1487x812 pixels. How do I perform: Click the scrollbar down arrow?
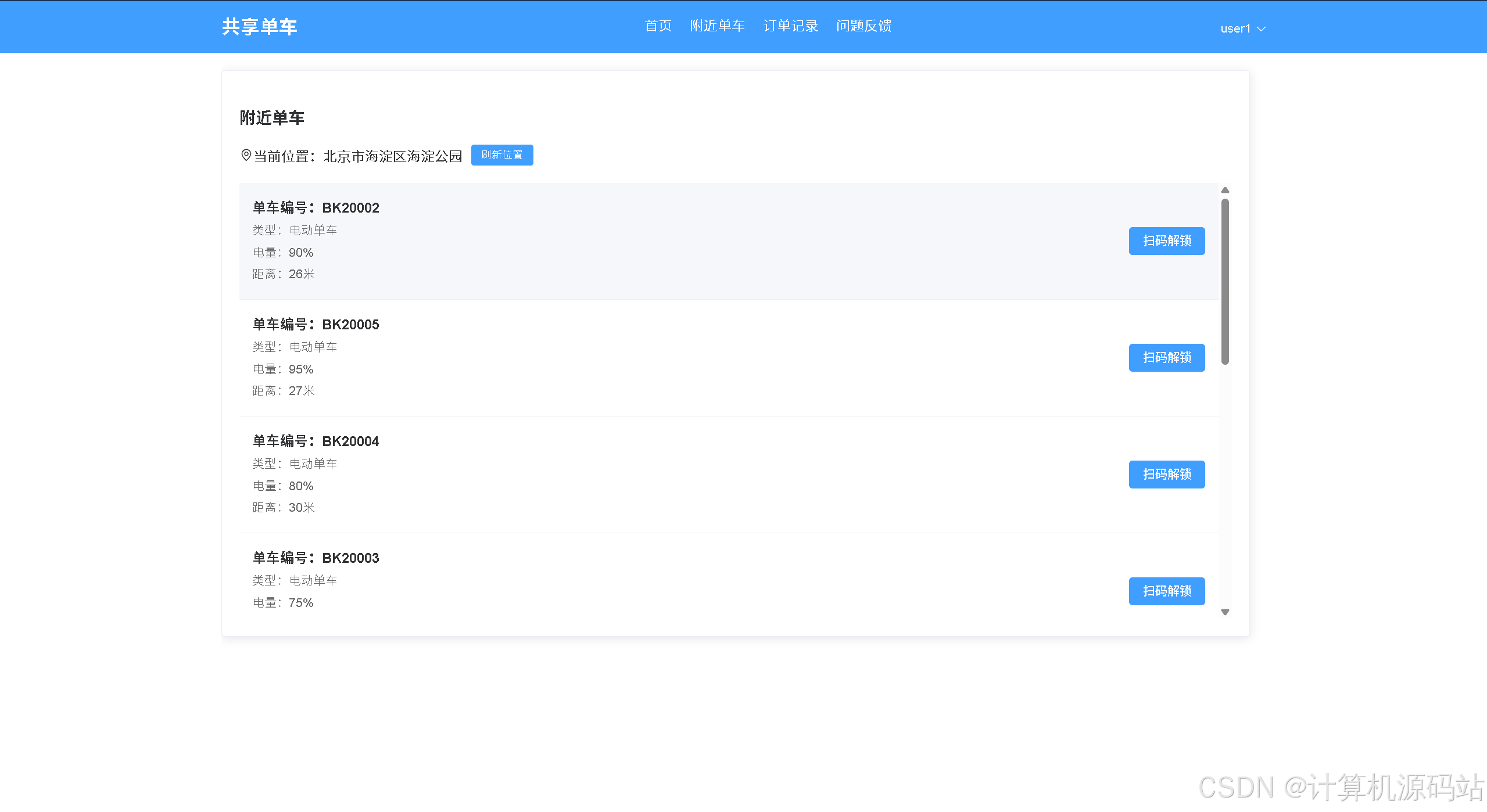[1225, 612]
